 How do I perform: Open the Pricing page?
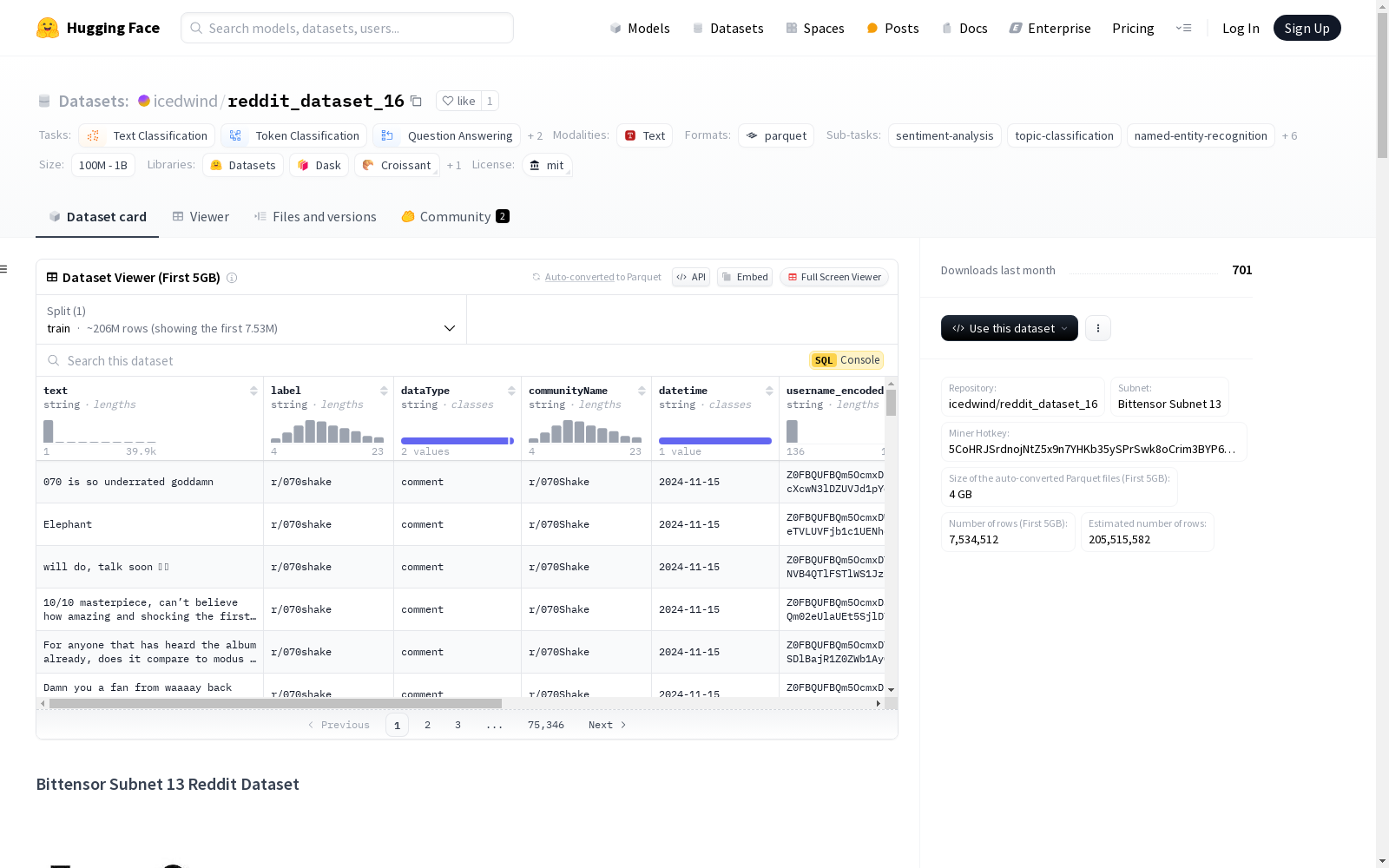tap(1133, 28)
